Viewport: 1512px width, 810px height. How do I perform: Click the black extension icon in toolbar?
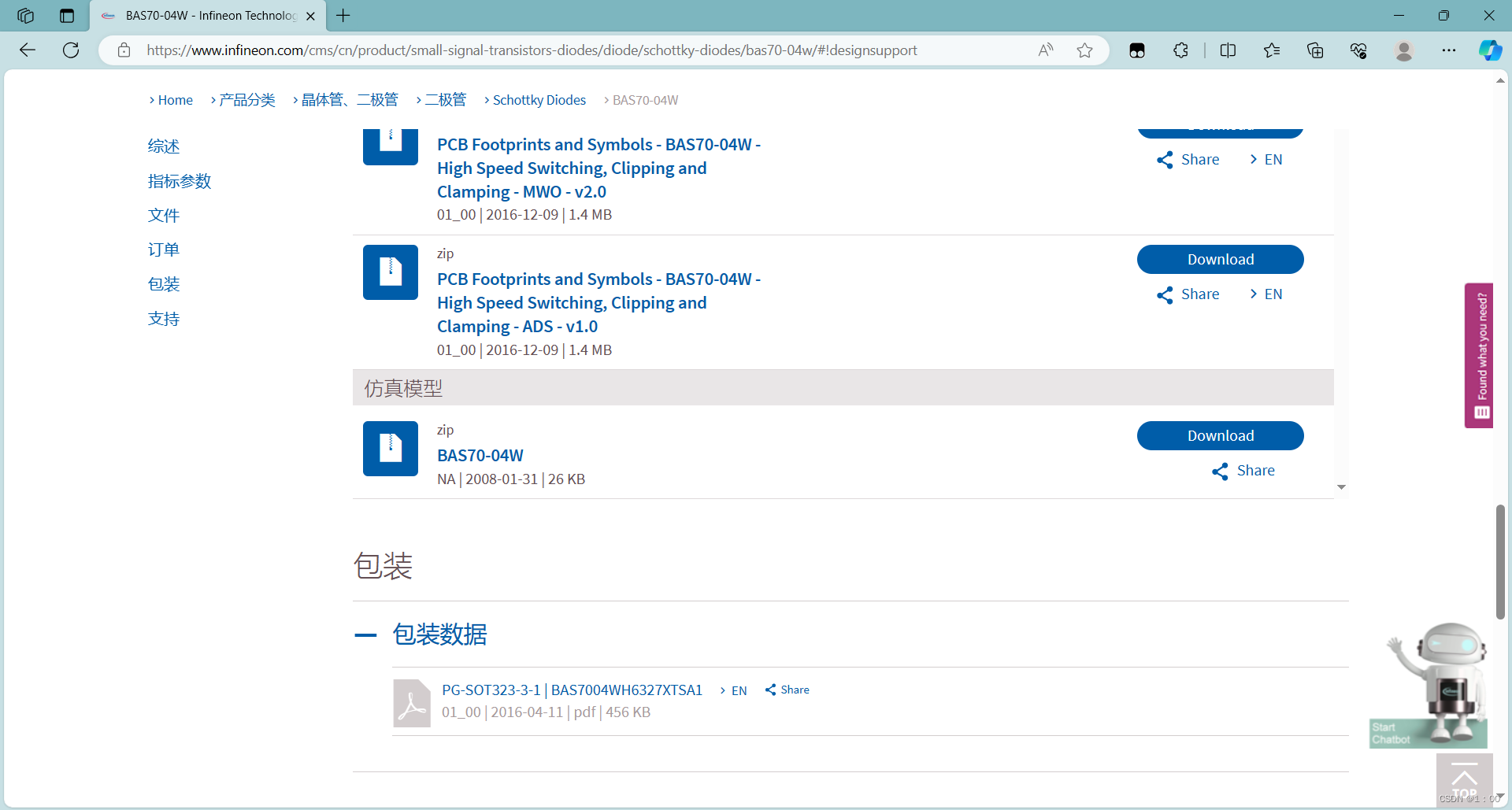coord(1137,50)
